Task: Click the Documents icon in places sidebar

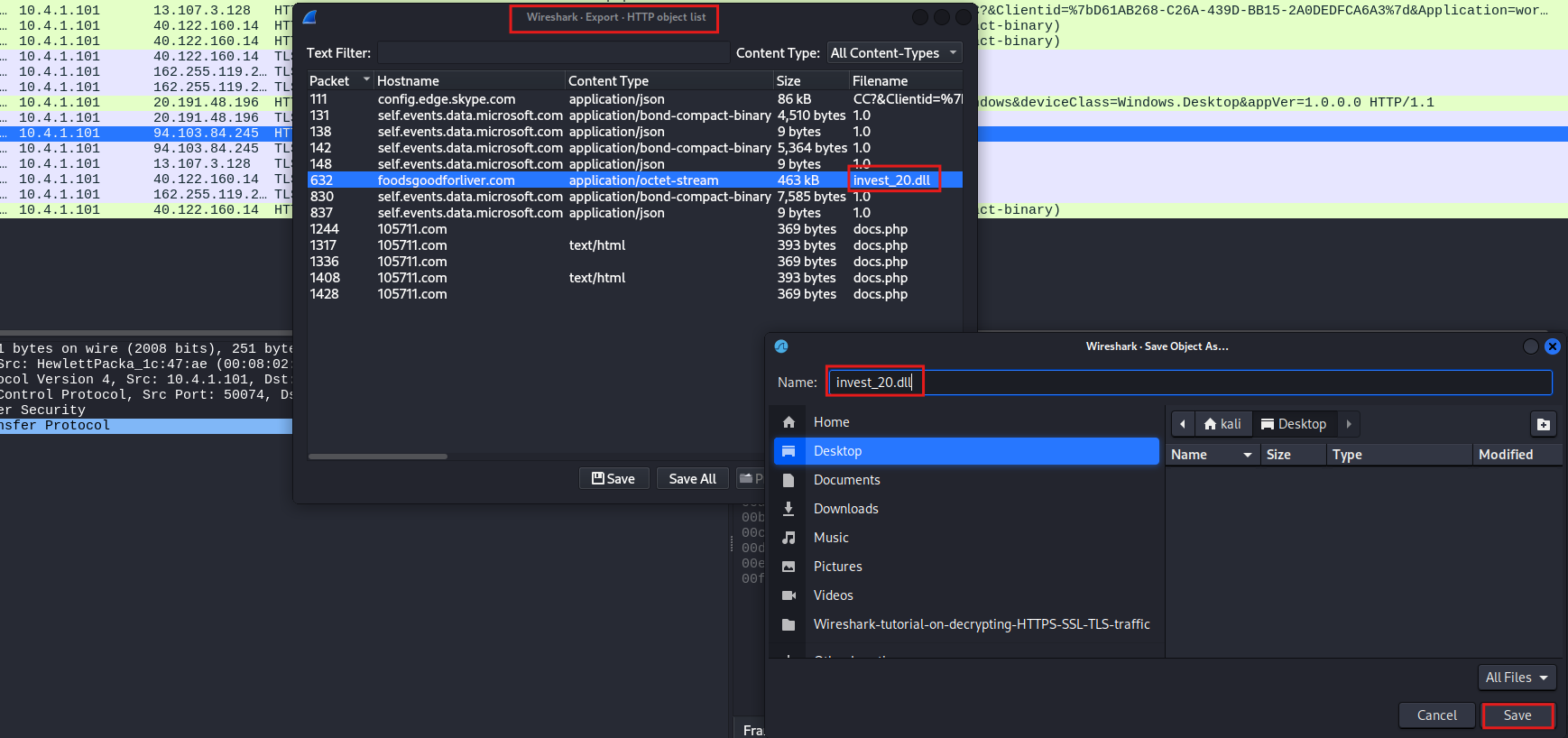Action: click(x=789, y=480)
